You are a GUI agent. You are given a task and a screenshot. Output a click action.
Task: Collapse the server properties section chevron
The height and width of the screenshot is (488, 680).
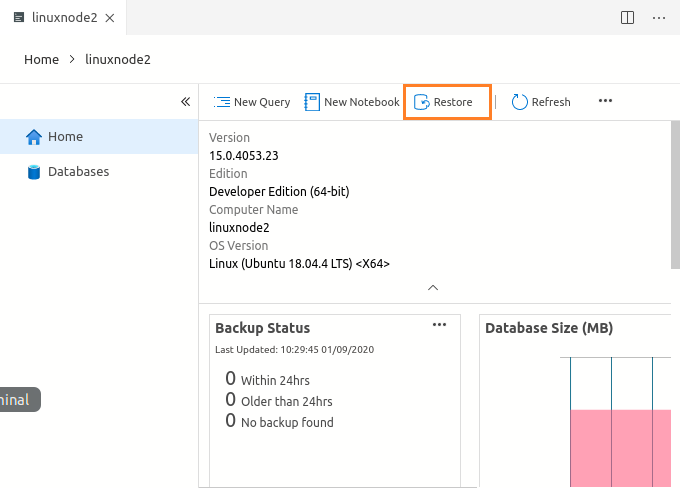(x=433, y=288)
